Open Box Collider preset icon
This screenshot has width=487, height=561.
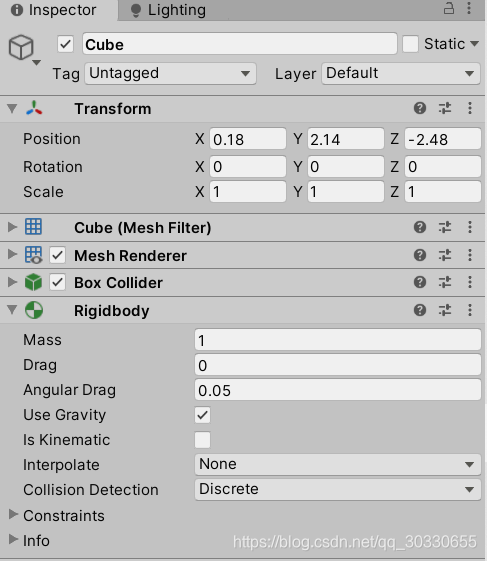pos(445,282)
